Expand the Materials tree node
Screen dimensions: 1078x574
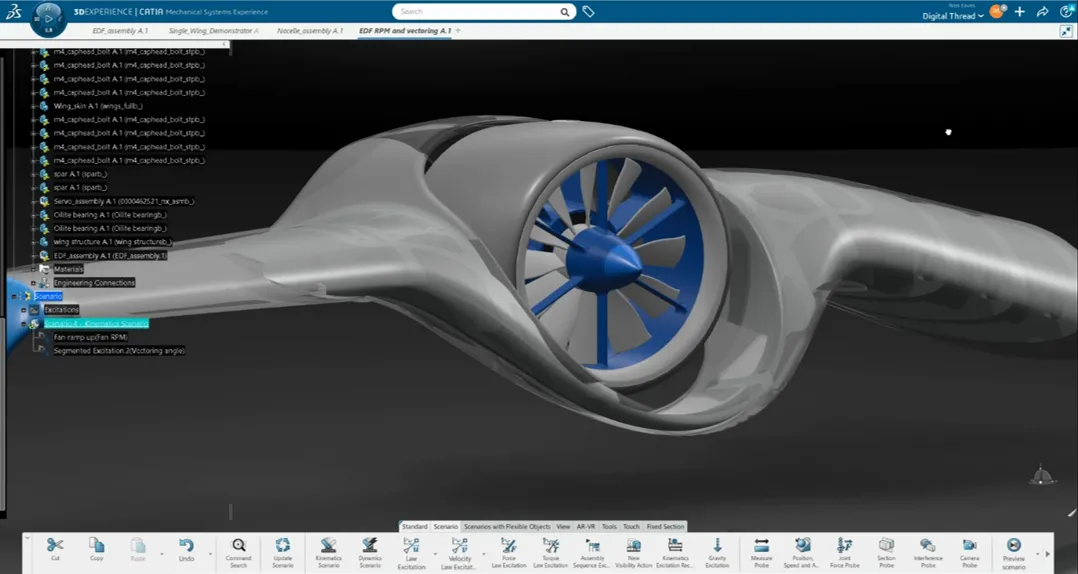(33, 269)
